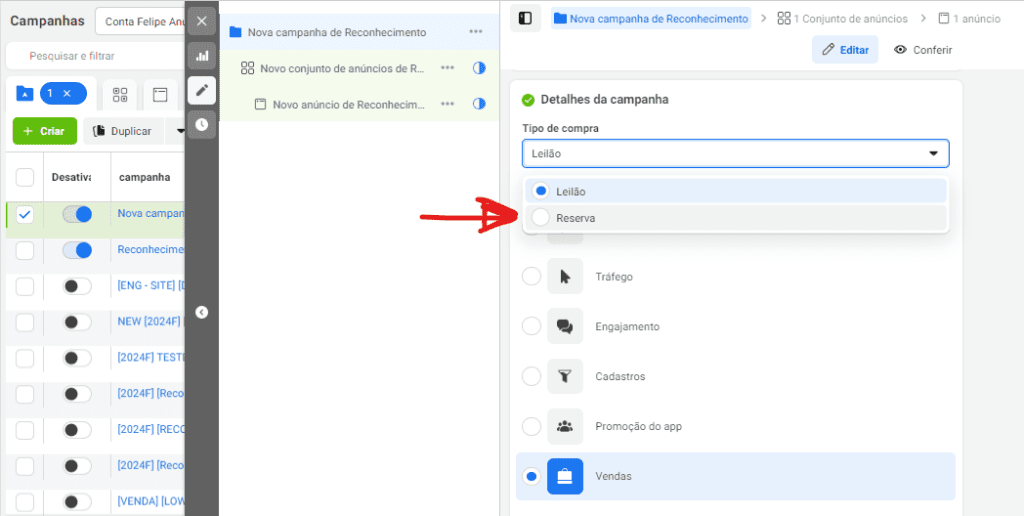
Task: Click the ad sets grid tab icon
Action: coord(120,95)
